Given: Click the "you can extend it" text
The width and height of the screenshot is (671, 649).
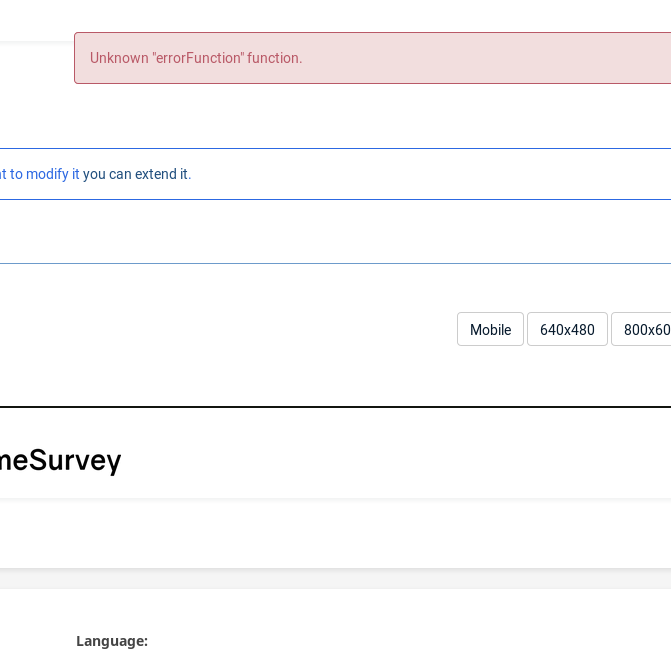Looking at the screenshot, I should [x=137, y=174].
